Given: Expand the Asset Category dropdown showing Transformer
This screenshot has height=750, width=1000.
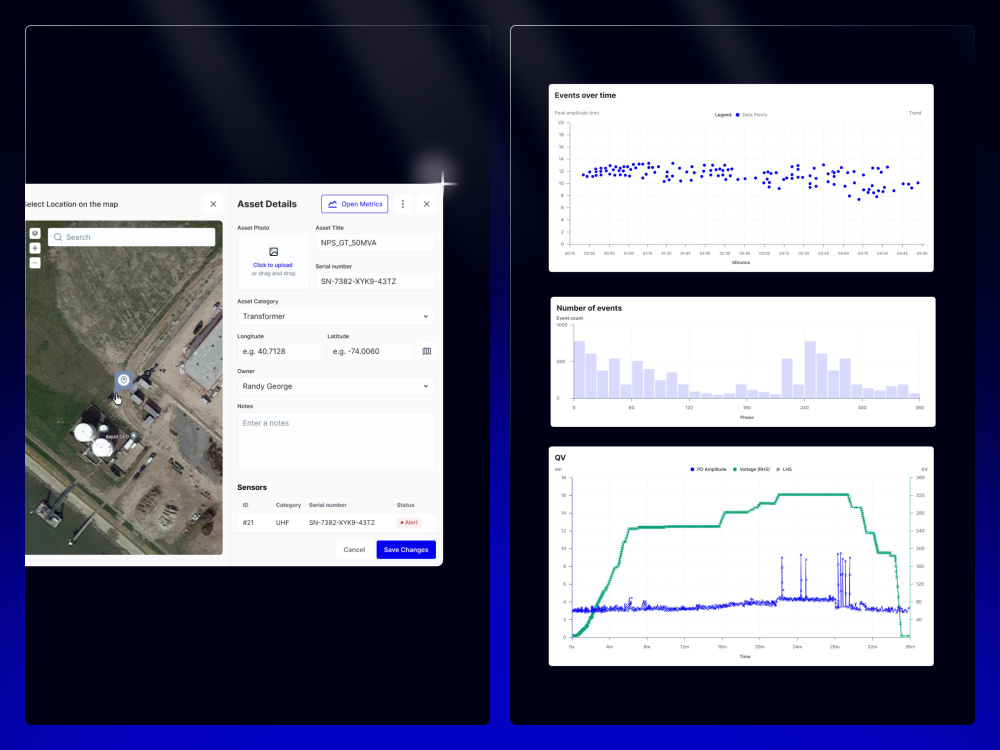Looking at the screenshot, I should tap(336, 316).
